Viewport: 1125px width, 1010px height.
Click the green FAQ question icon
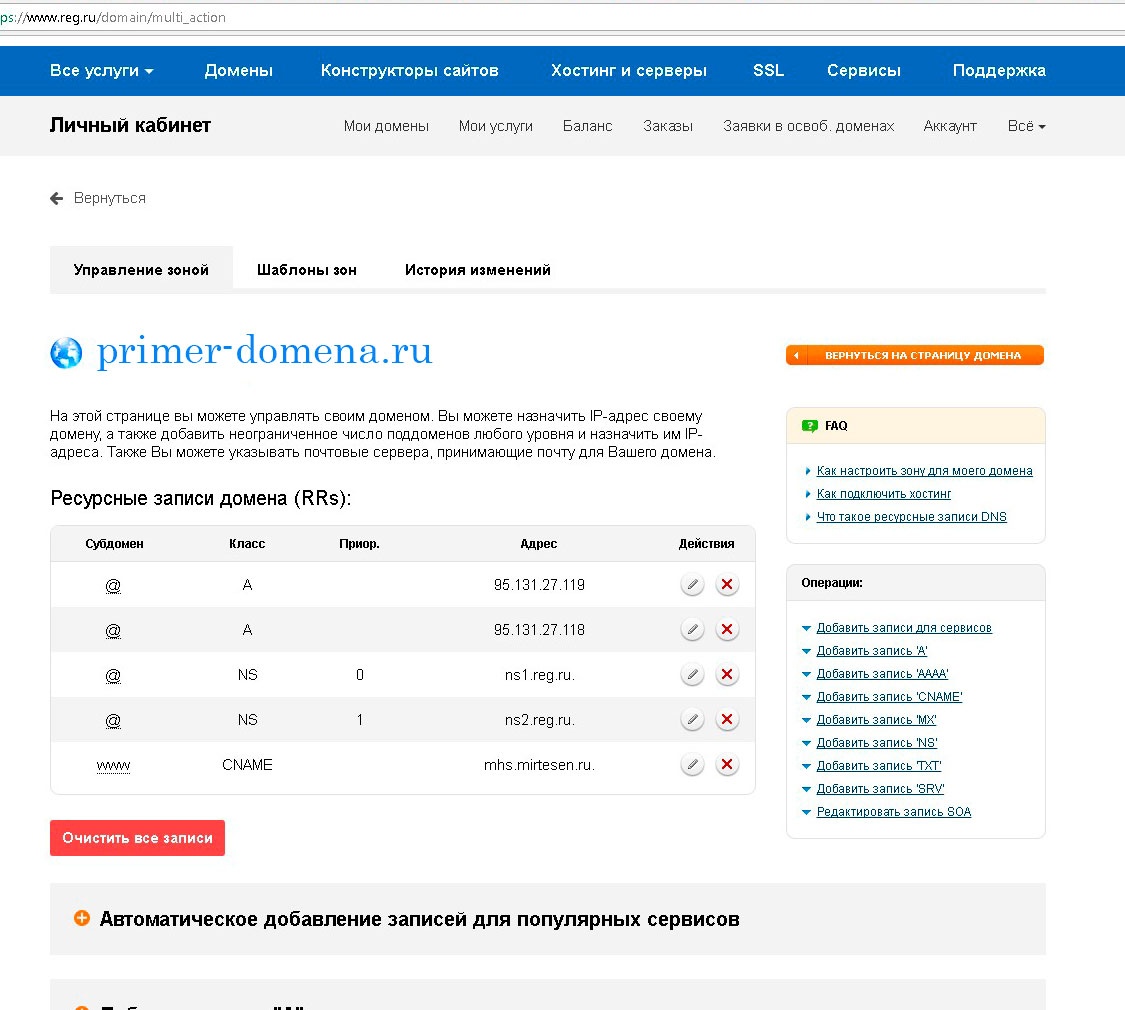coord(809,426)
